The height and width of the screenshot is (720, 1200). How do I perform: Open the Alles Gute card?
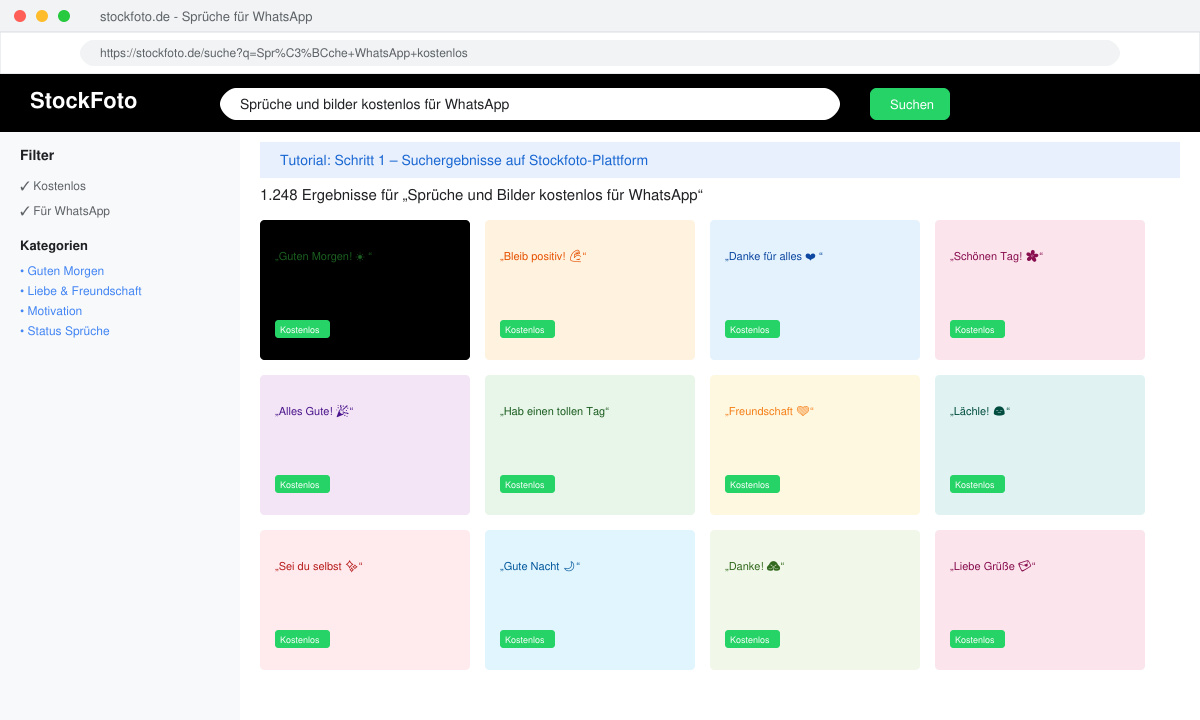365,445
